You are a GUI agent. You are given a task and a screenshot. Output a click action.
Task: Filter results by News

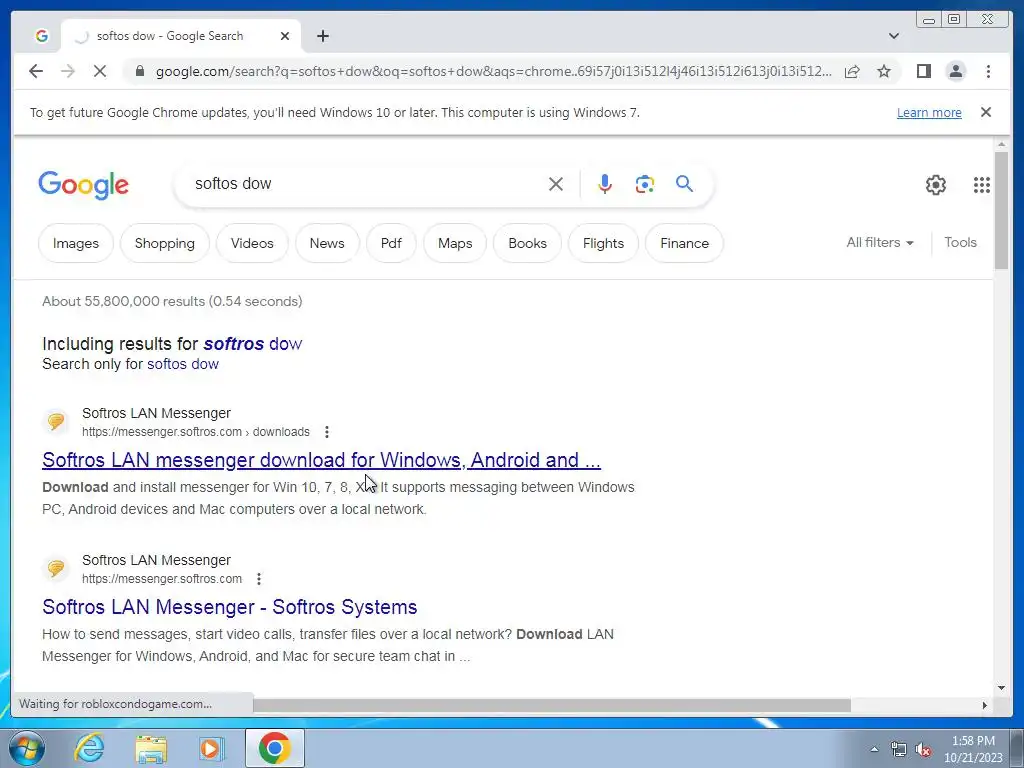click(x=327, y=243)
